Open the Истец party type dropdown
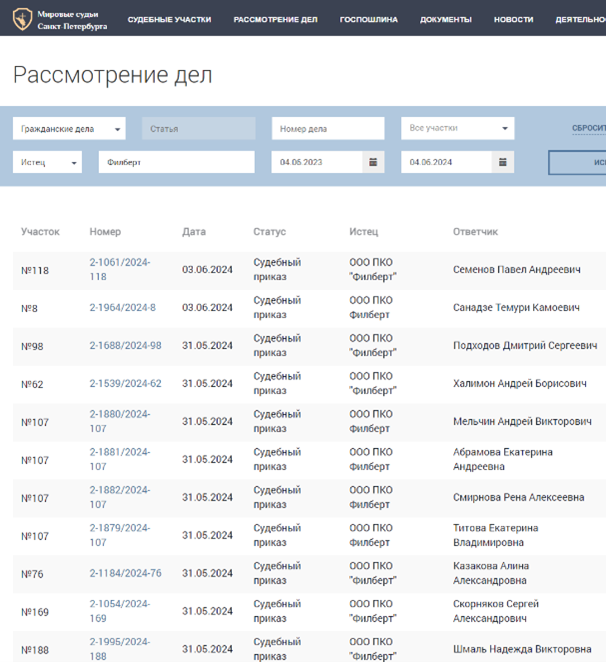 [x=47, y=162]
